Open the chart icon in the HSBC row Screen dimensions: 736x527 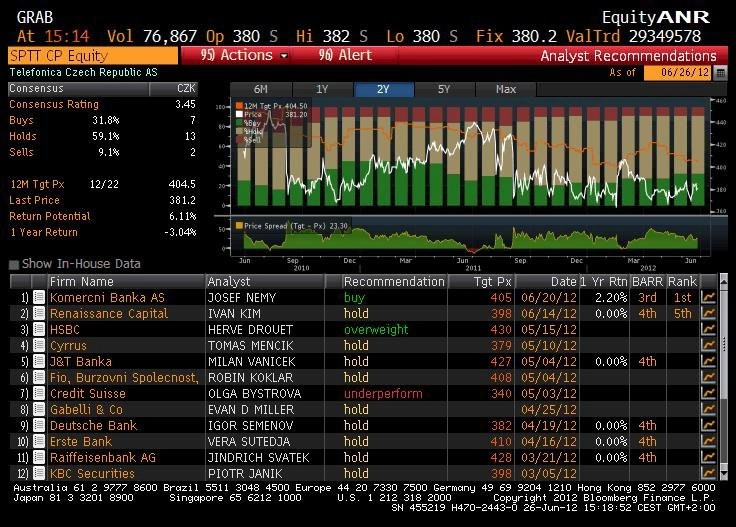click(708, 329)
